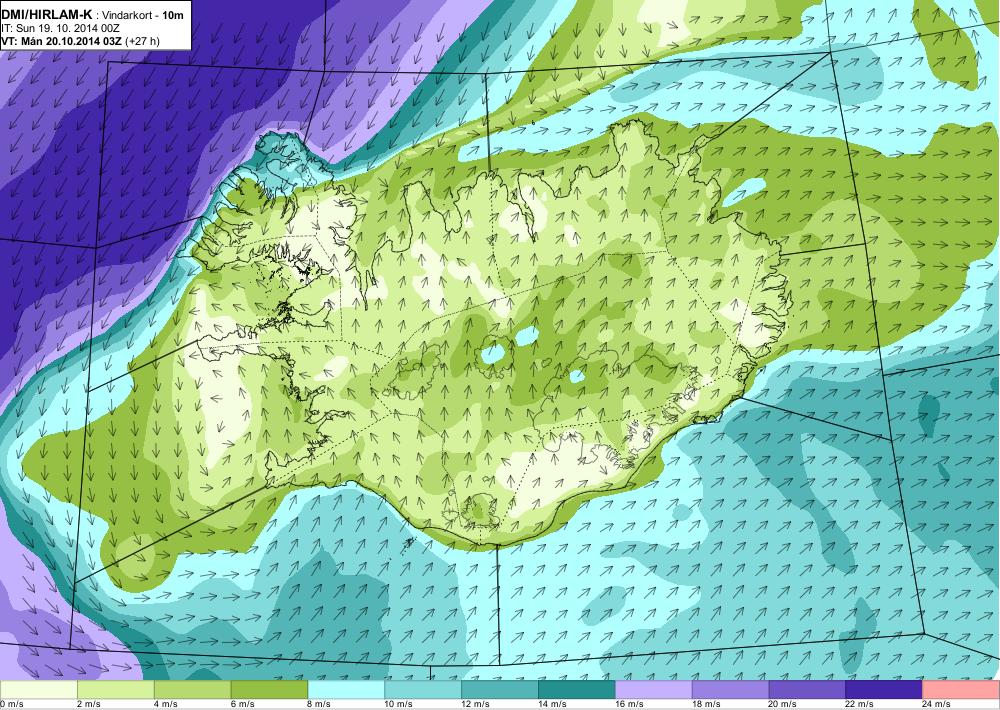
Task: Click the '18 m/s' legend label
Action: click(x=706, y=704)
